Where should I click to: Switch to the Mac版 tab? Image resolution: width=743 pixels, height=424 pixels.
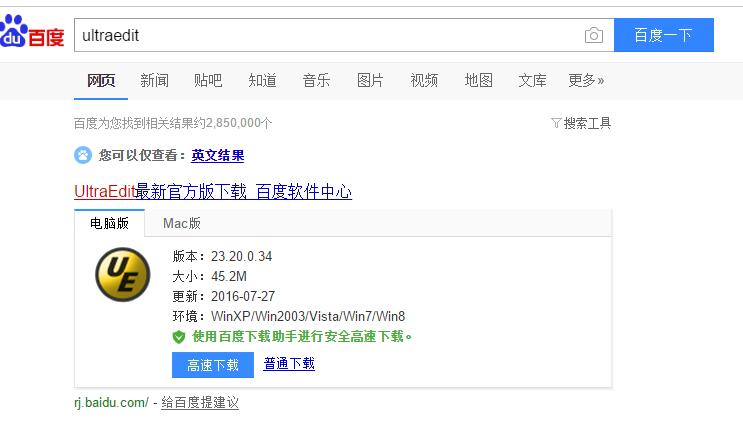(181, 223)
